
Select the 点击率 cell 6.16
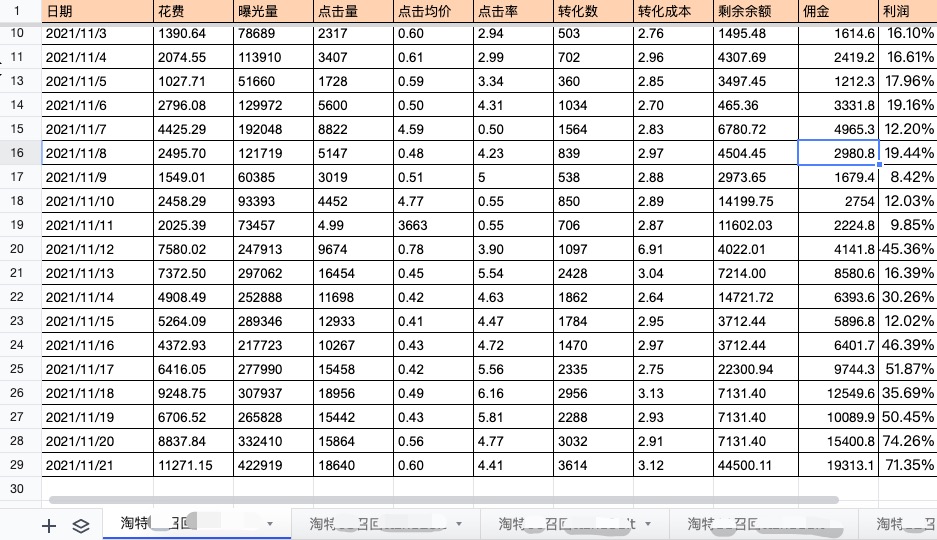[514, 393]
